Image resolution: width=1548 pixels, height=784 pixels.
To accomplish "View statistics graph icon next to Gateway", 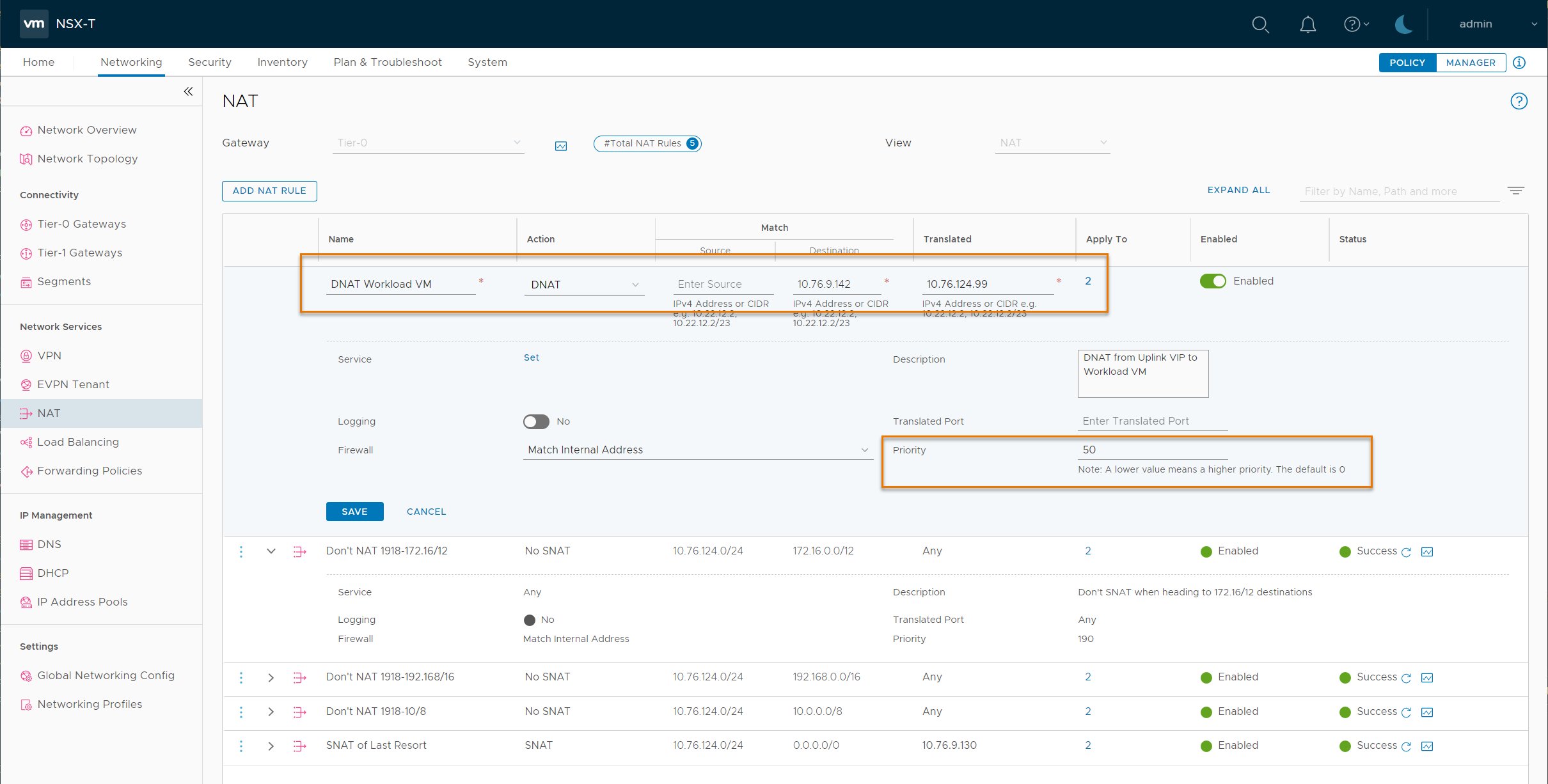I will coord(561,146).
